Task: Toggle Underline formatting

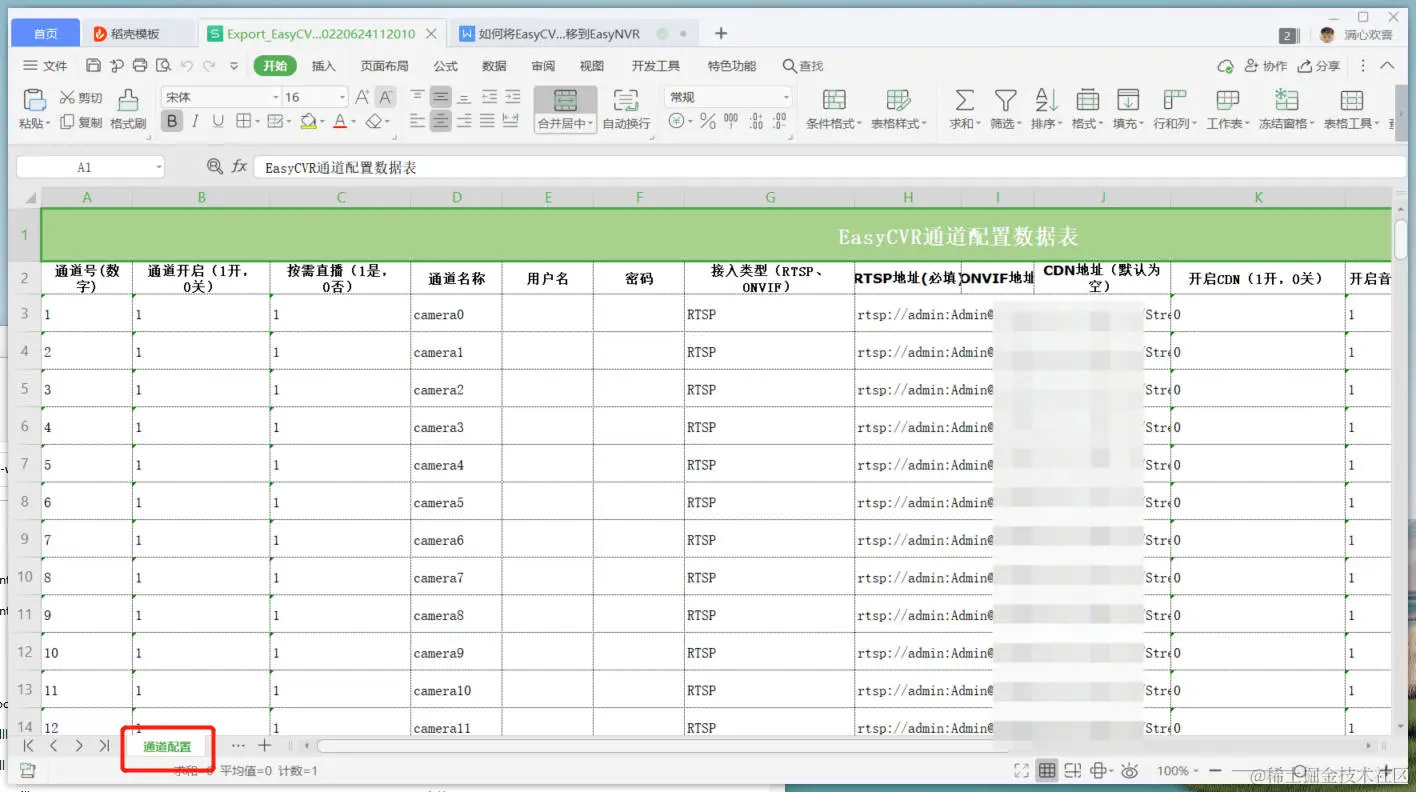Action: click(x=218, y=122)
